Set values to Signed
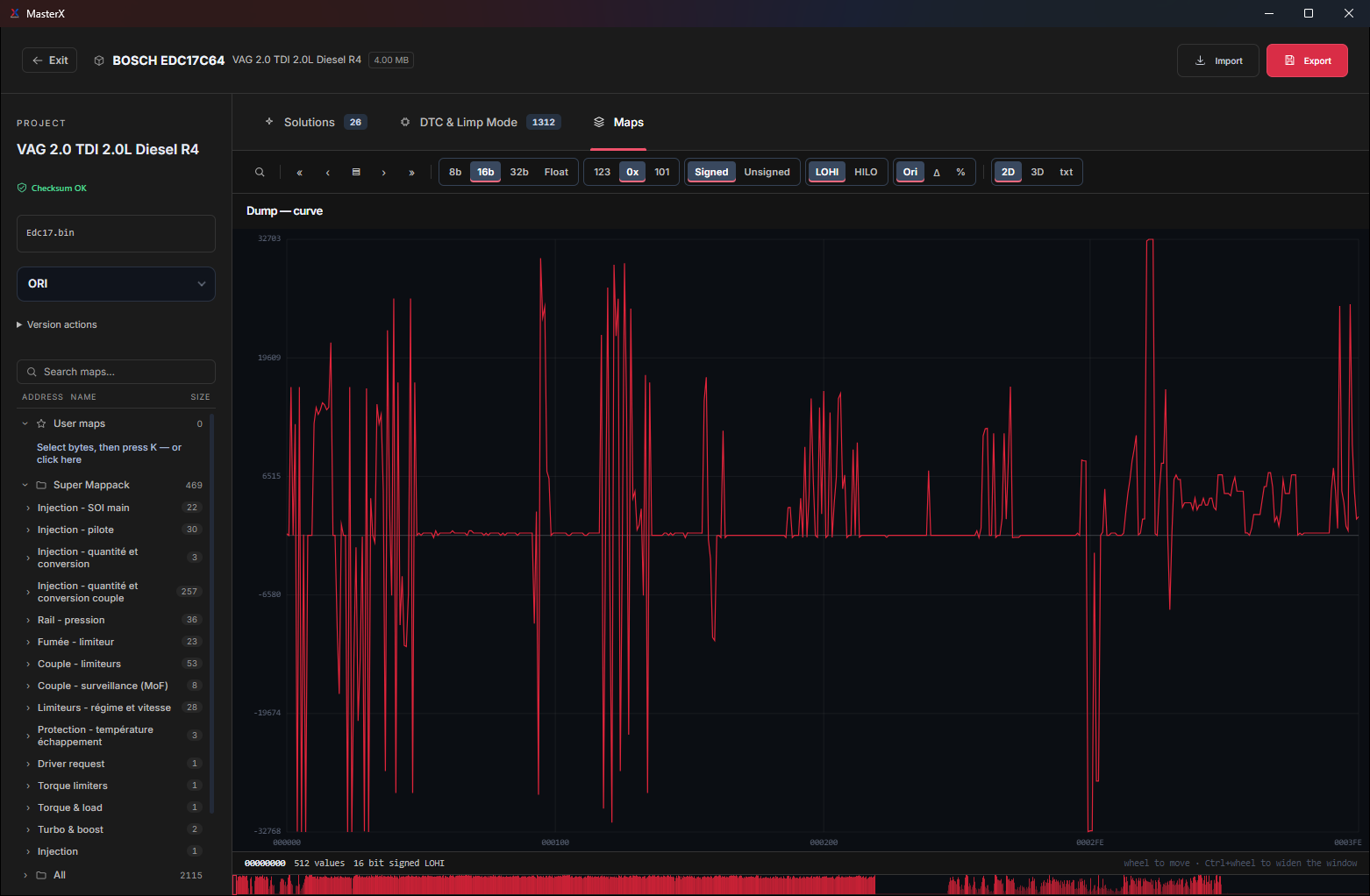 pos(711,172)
